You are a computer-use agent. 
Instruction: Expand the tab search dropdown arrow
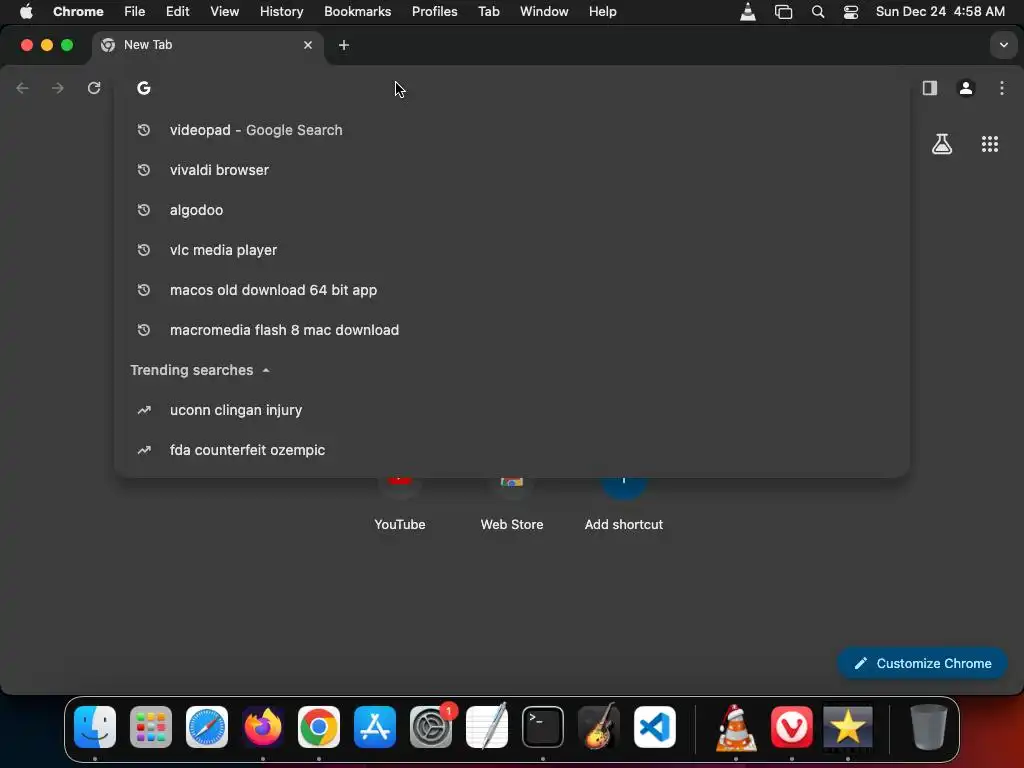(1004, 45)
